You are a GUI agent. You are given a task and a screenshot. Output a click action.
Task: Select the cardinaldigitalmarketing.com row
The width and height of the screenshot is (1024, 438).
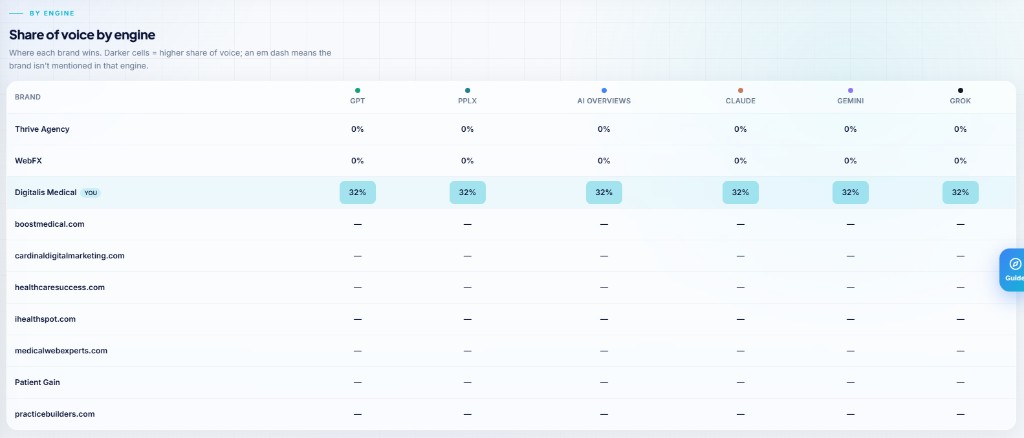coord(511,256)
